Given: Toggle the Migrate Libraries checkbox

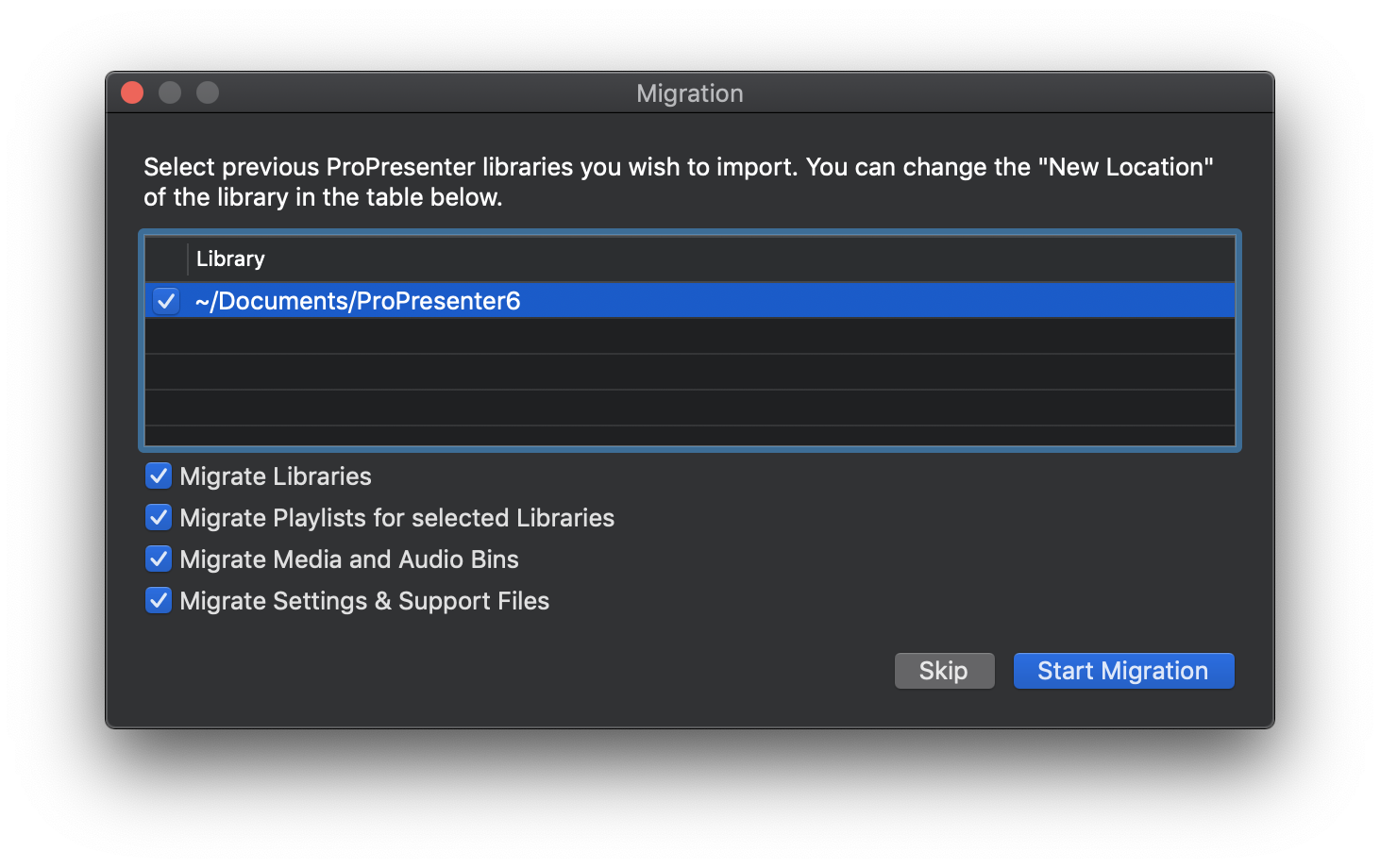Looking at the screenshot, I should [x=159, y=476].
